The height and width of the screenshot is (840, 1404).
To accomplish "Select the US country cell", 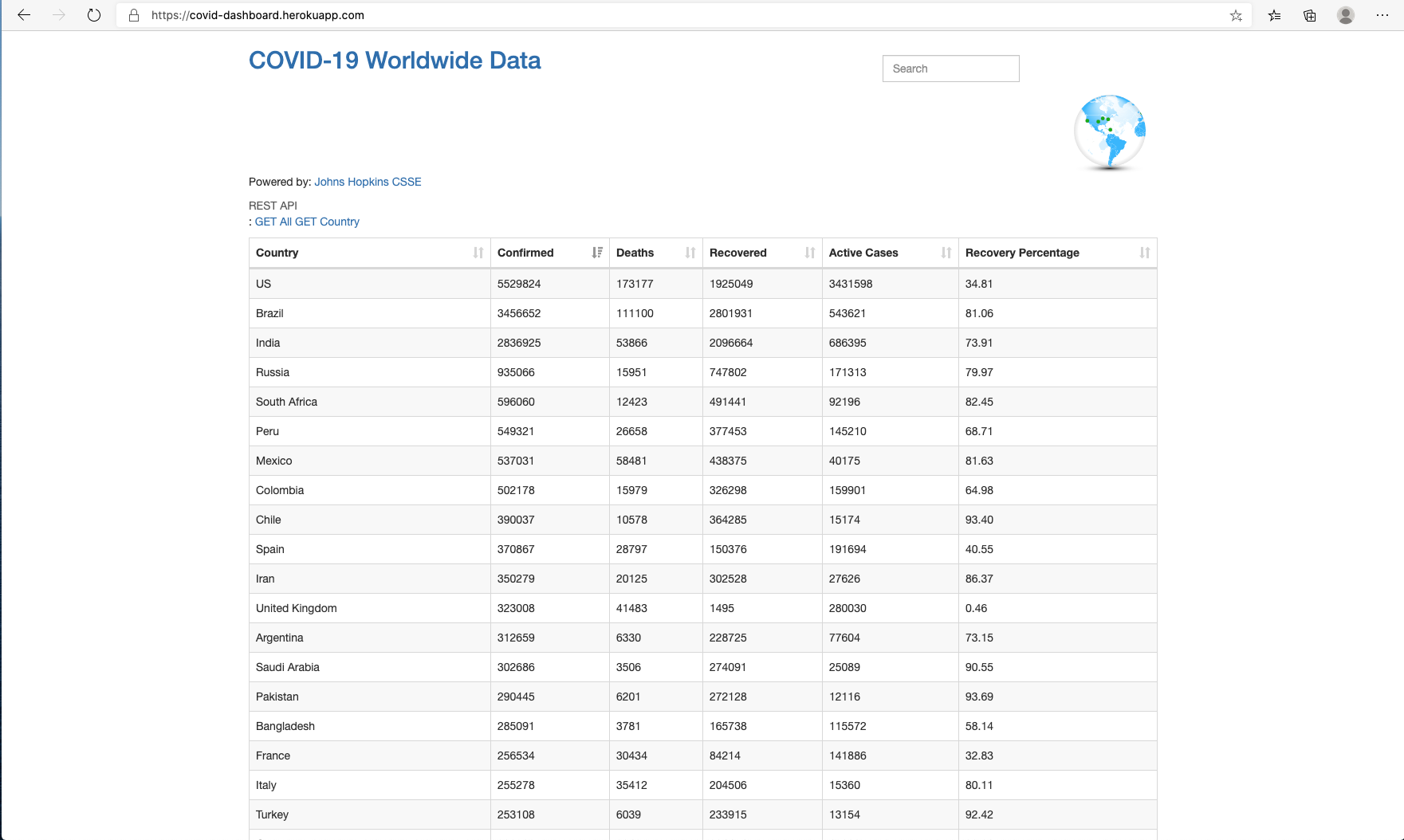I will coord(370,284).
